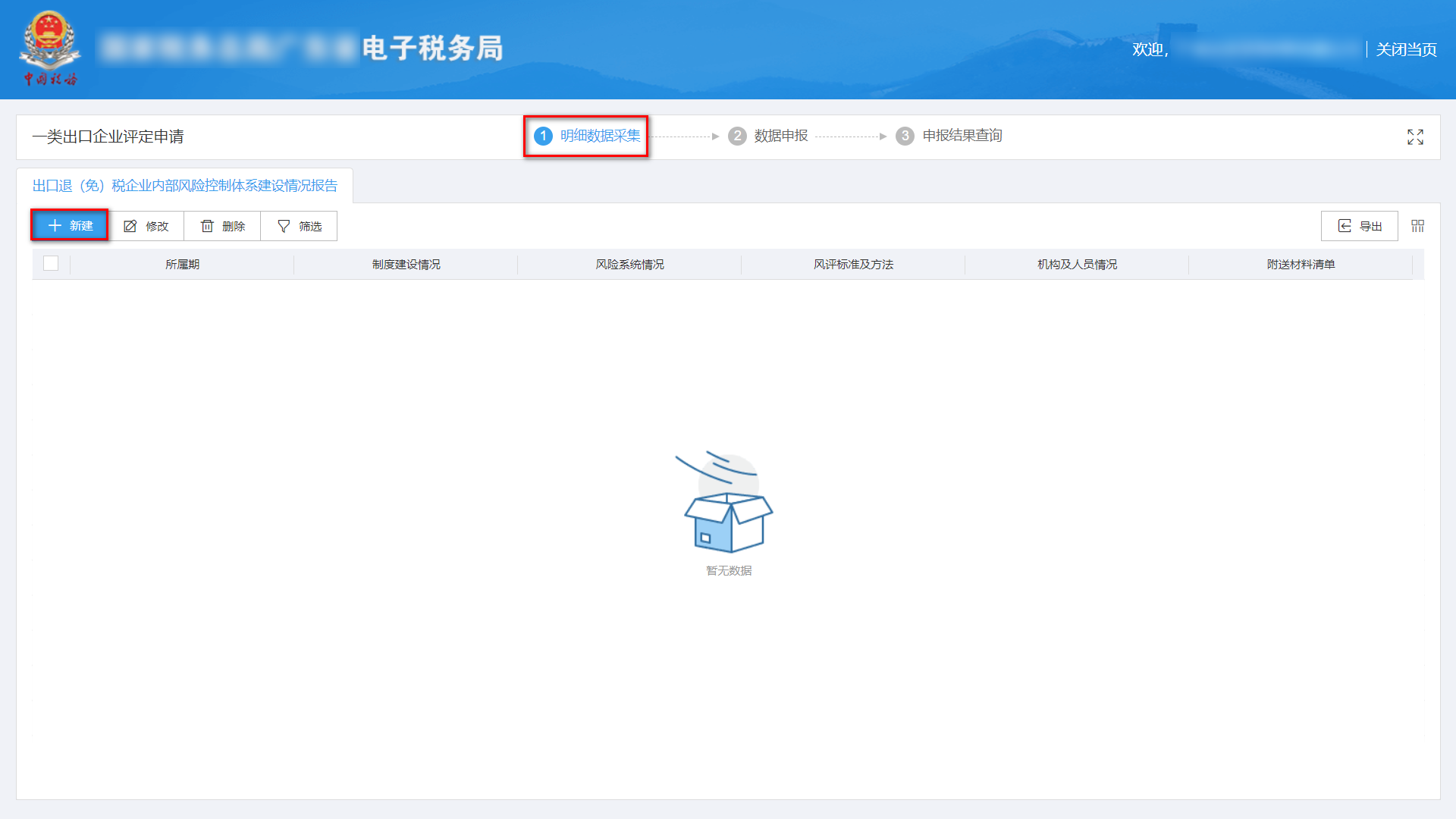Image resolution: width=1456 pixels, height=819 pixels.
Task: Click the 关闭当页 link
Action: coord(1405,50)
